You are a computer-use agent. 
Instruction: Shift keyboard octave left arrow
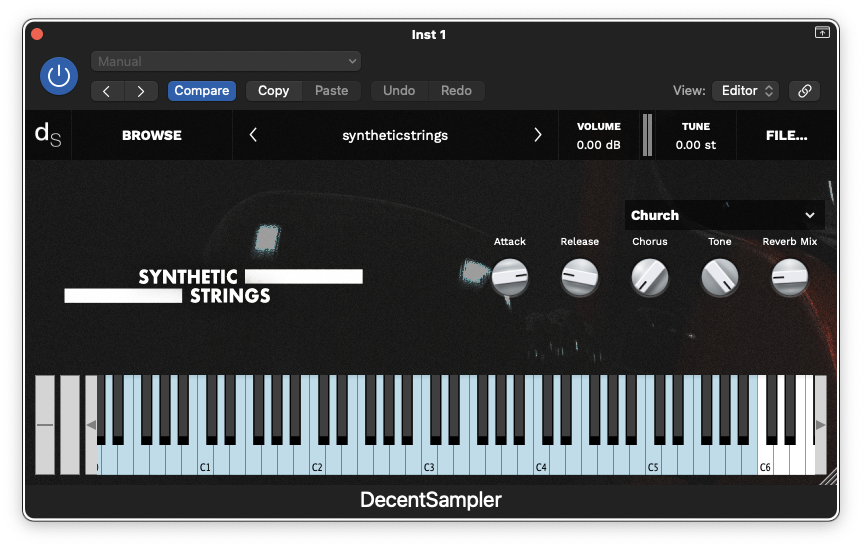pos(91,425)
